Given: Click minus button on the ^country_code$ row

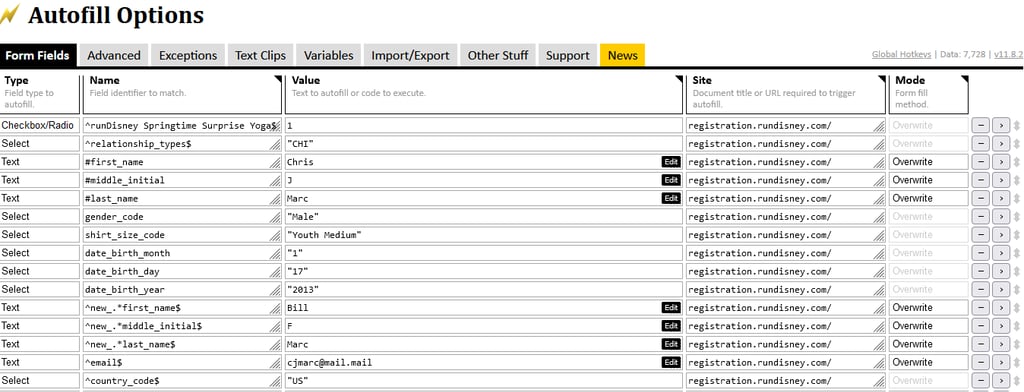Looking at the screenshot, I should point(980,381).
